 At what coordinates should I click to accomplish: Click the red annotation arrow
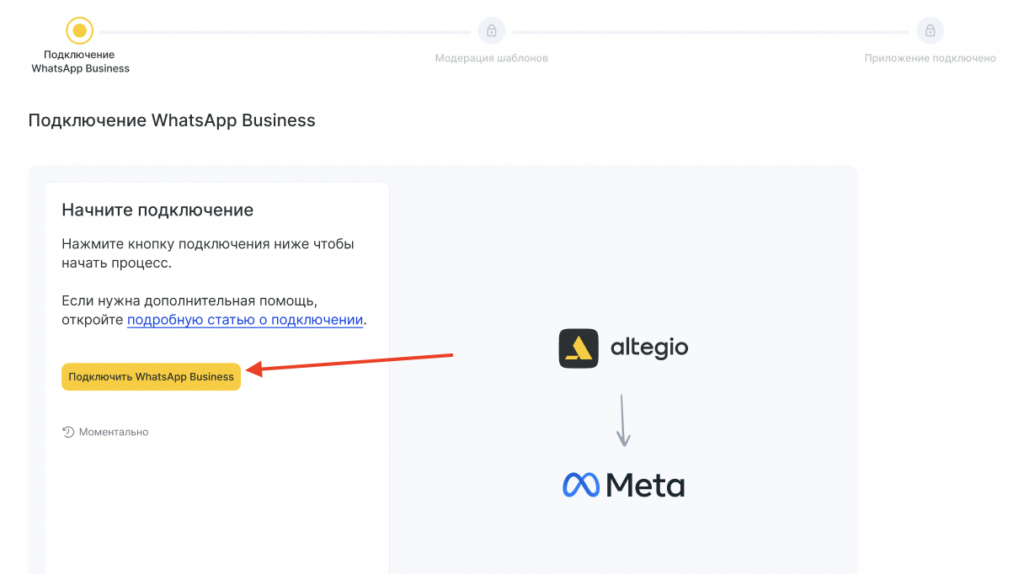coord(350,362)
